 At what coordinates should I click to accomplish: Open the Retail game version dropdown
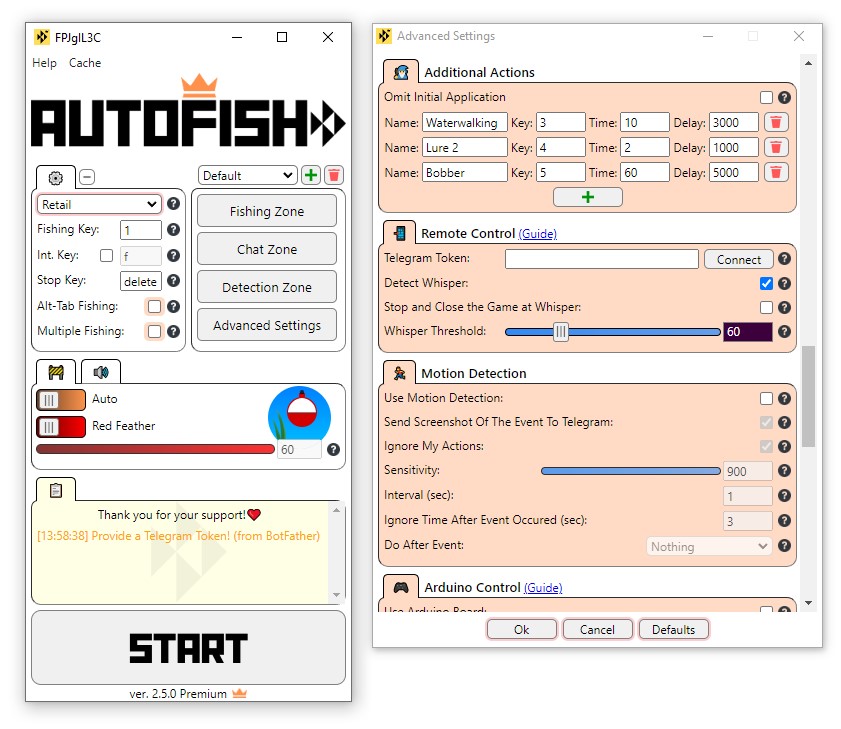pyautogui.click(x=99, y=204)
